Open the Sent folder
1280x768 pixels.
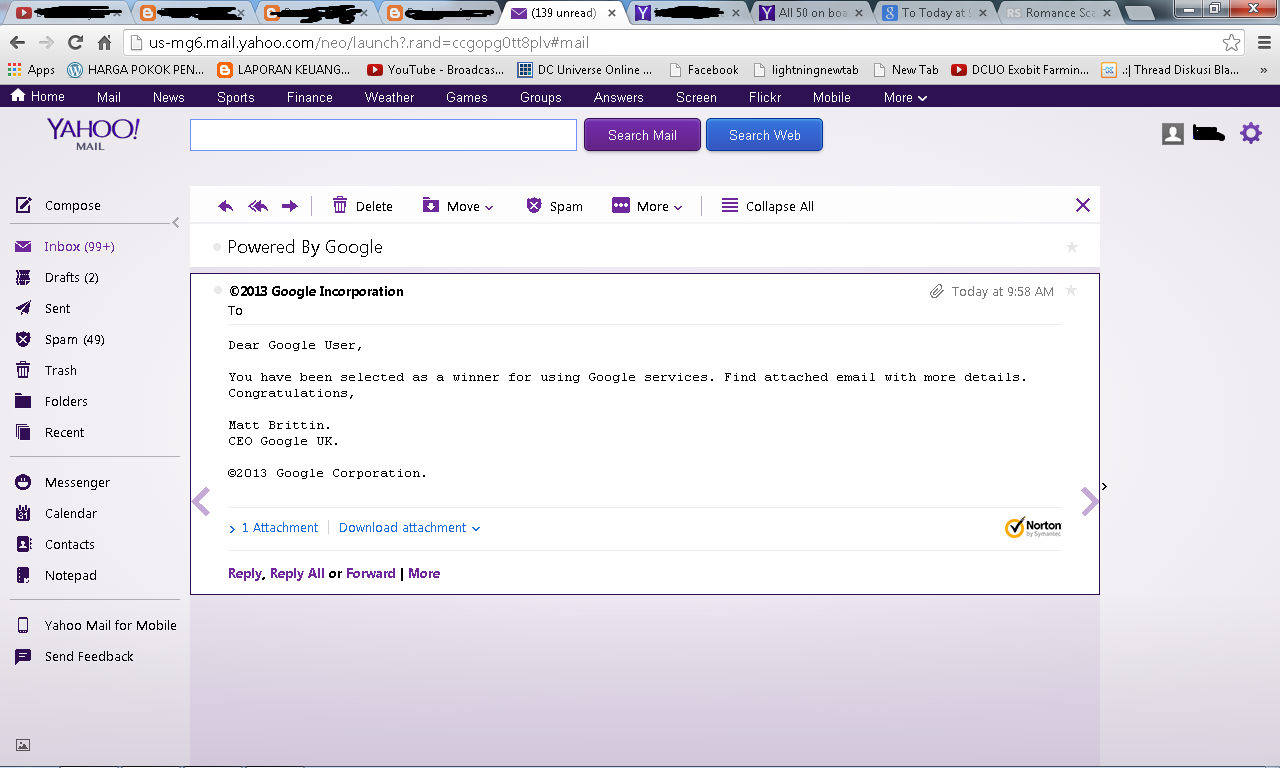point(43,308)
